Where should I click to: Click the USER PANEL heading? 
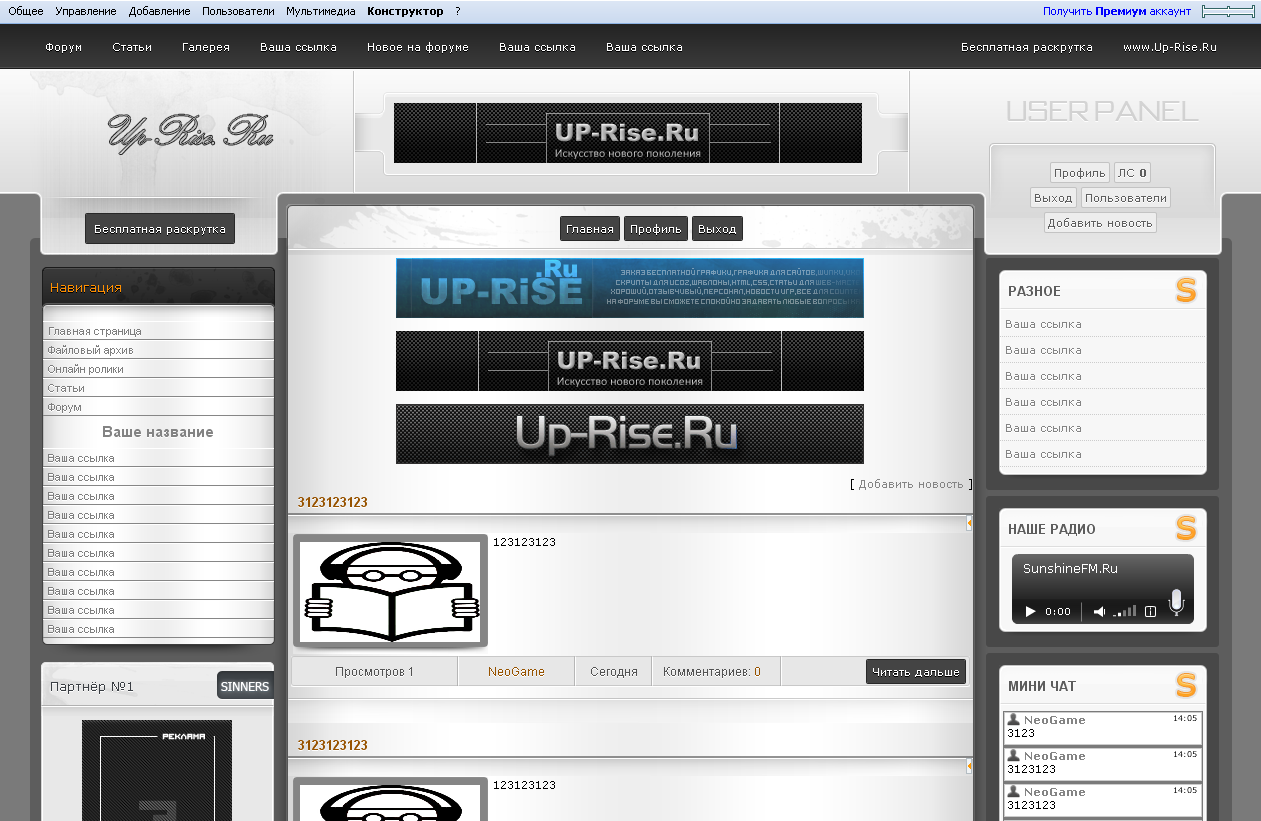pos(1102,111)
